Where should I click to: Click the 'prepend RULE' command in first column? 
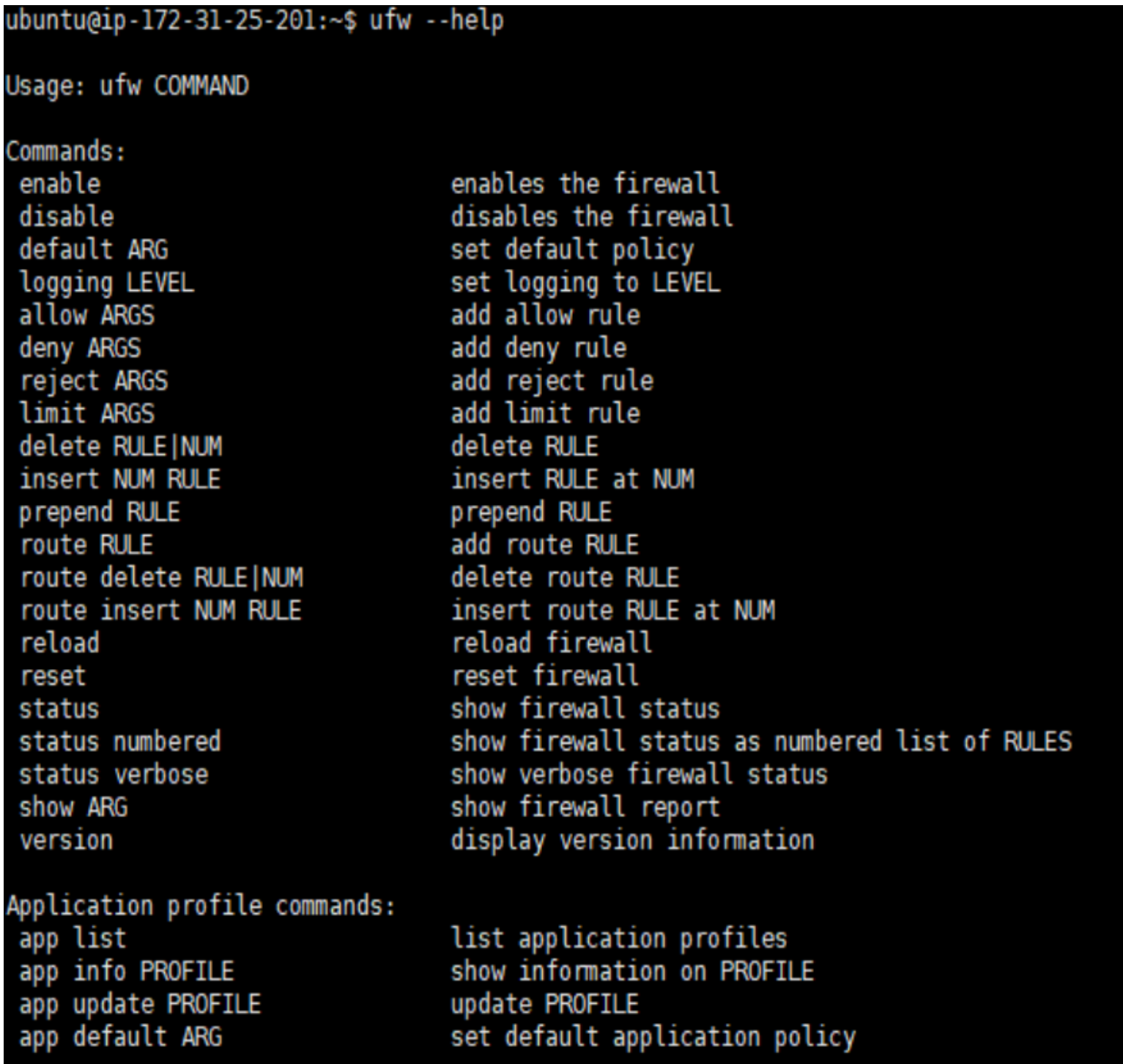click(100, 513)
